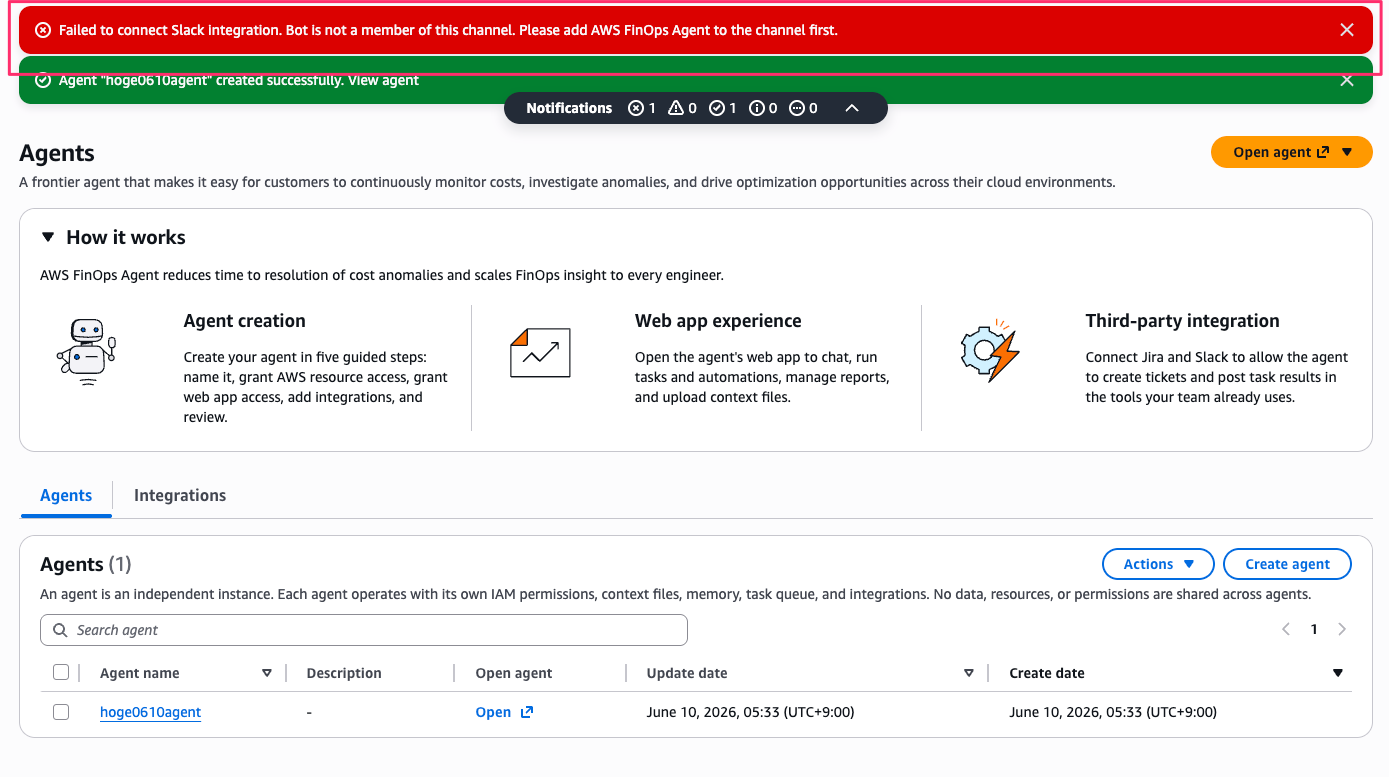Click the info count icon in Notifications bar

[757, 108]
